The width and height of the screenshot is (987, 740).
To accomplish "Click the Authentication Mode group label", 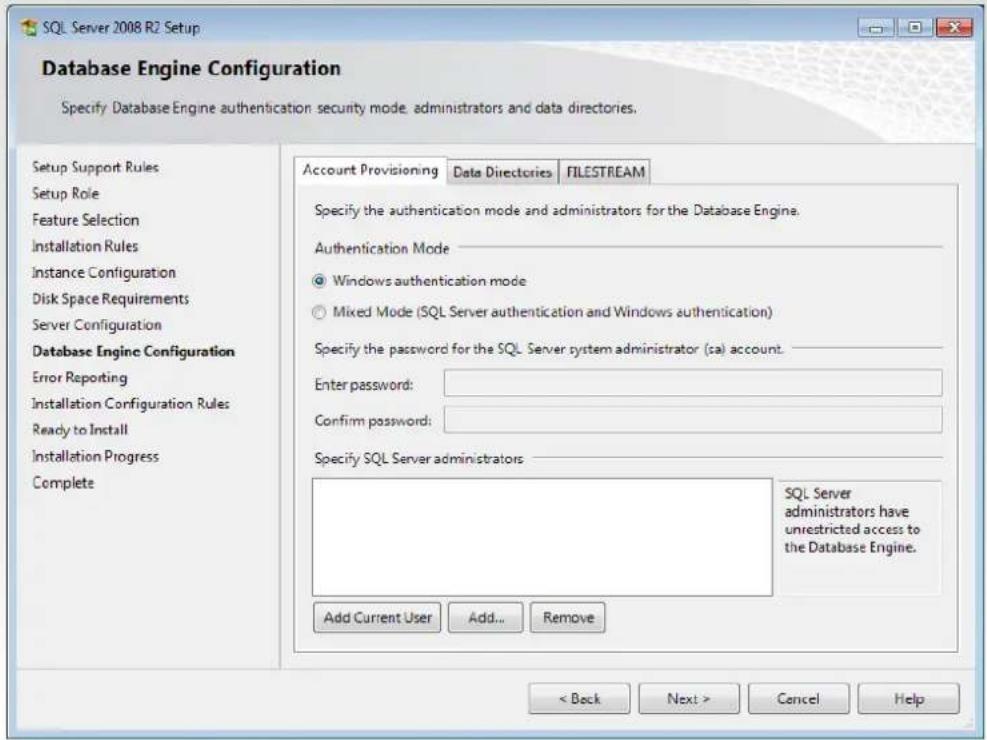I will tap(381, 249).
